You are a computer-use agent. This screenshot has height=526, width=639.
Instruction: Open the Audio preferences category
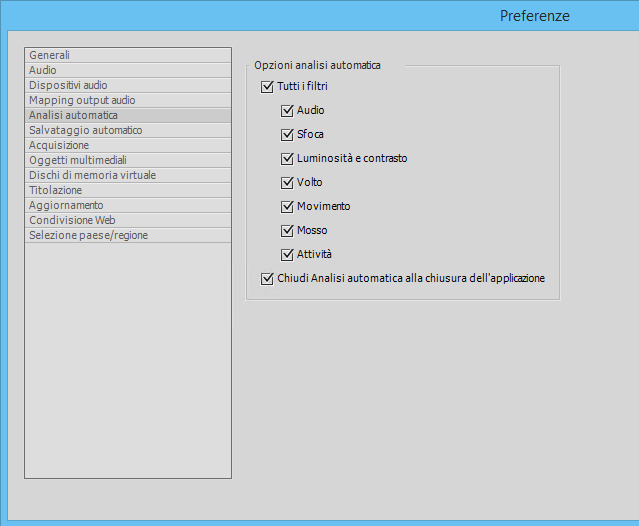tap(43, 70)
